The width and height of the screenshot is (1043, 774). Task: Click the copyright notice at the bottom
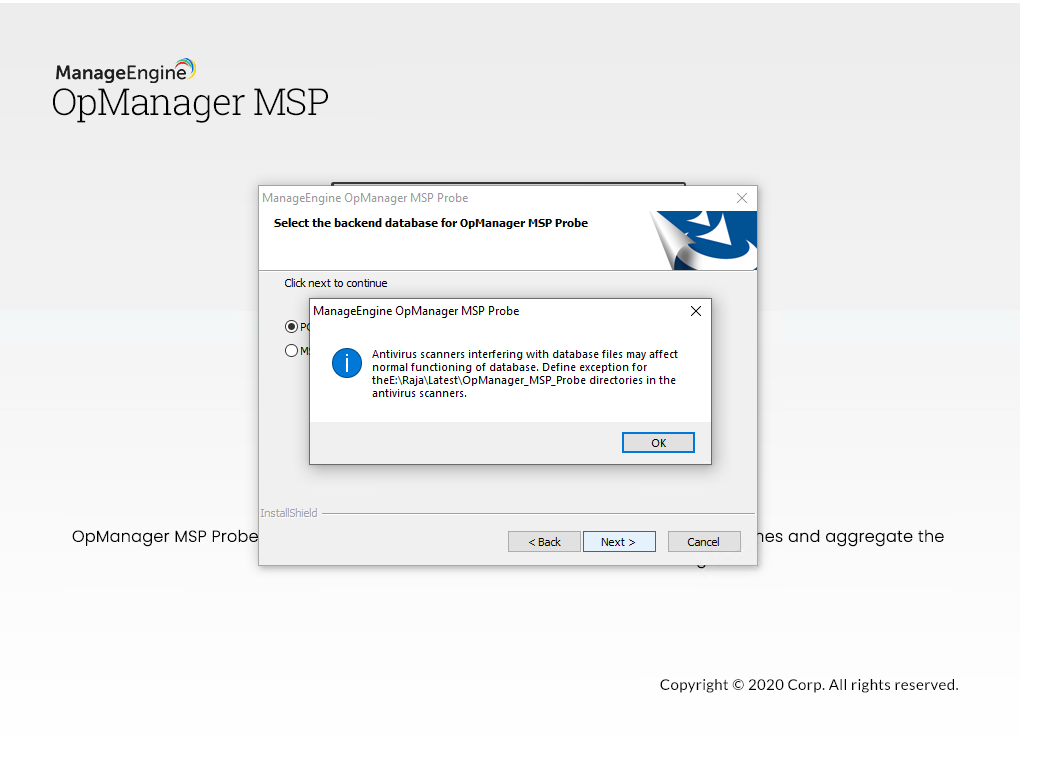(x=808, y=685)
